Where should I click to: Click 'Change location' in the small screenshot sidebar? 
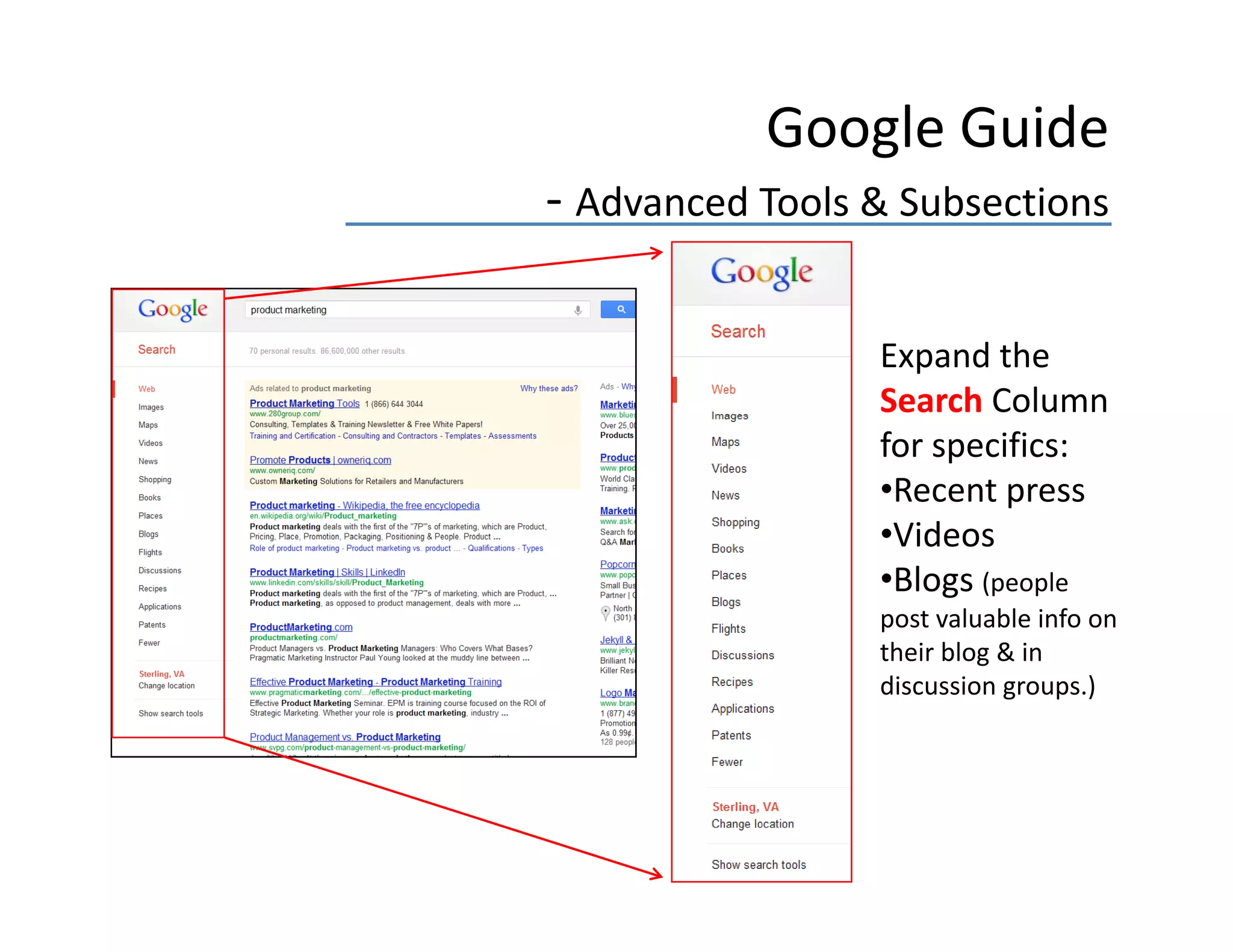click(x=167, y=685)
